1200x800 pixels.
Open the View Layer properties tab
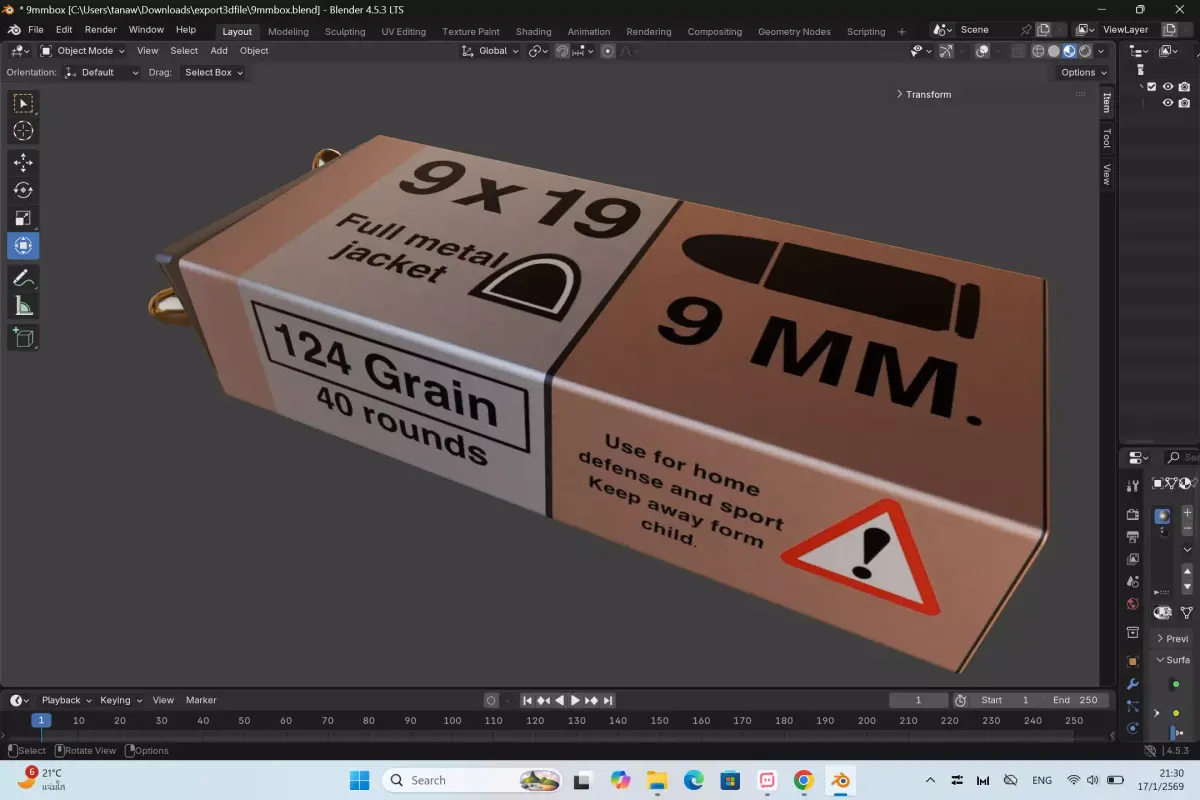point(1133,559)
